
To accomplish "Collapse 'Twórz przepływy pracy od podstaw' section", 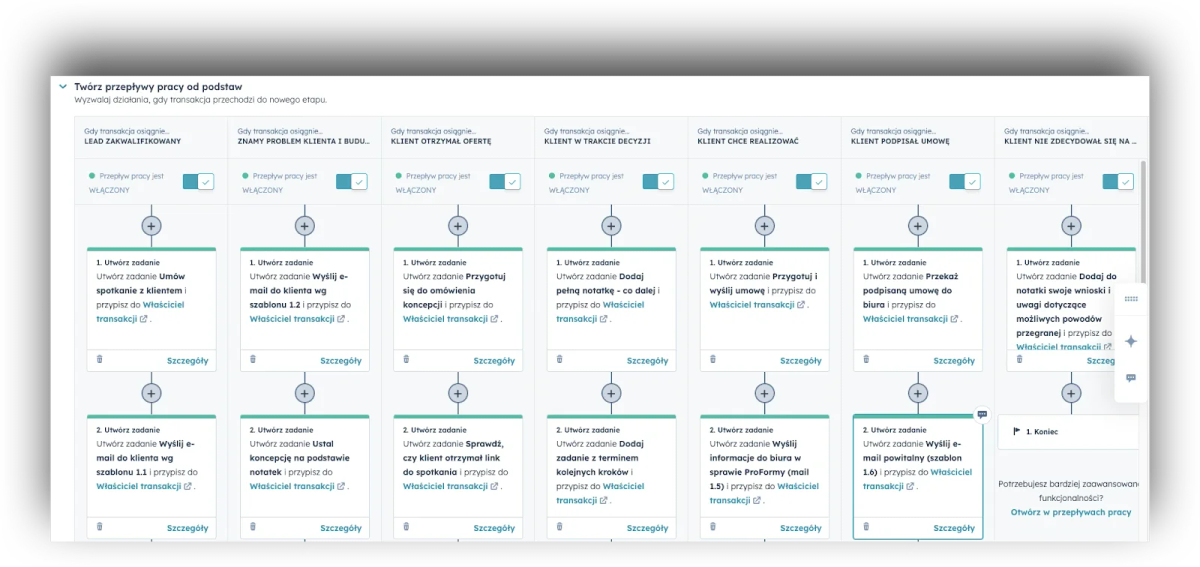I will point(63,87).
